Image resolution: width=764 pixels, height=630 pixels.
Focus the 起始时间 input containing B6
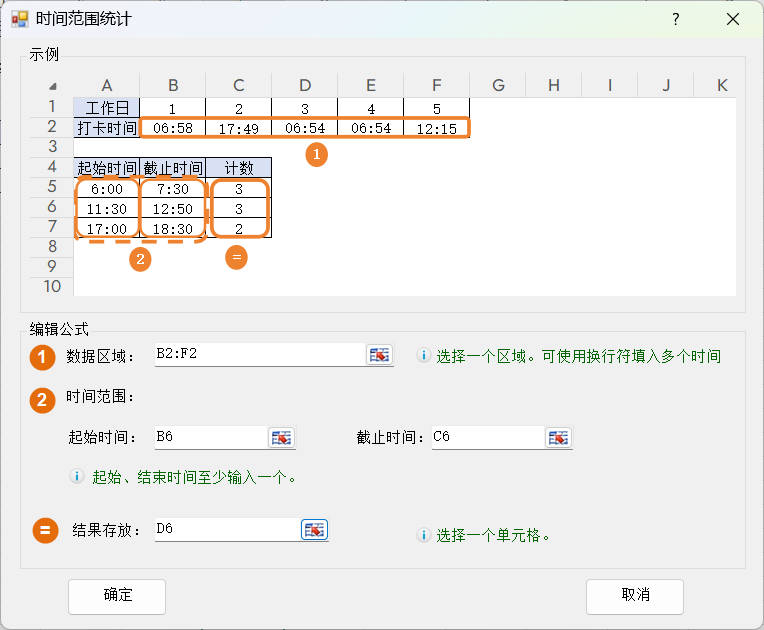point(208,438)
